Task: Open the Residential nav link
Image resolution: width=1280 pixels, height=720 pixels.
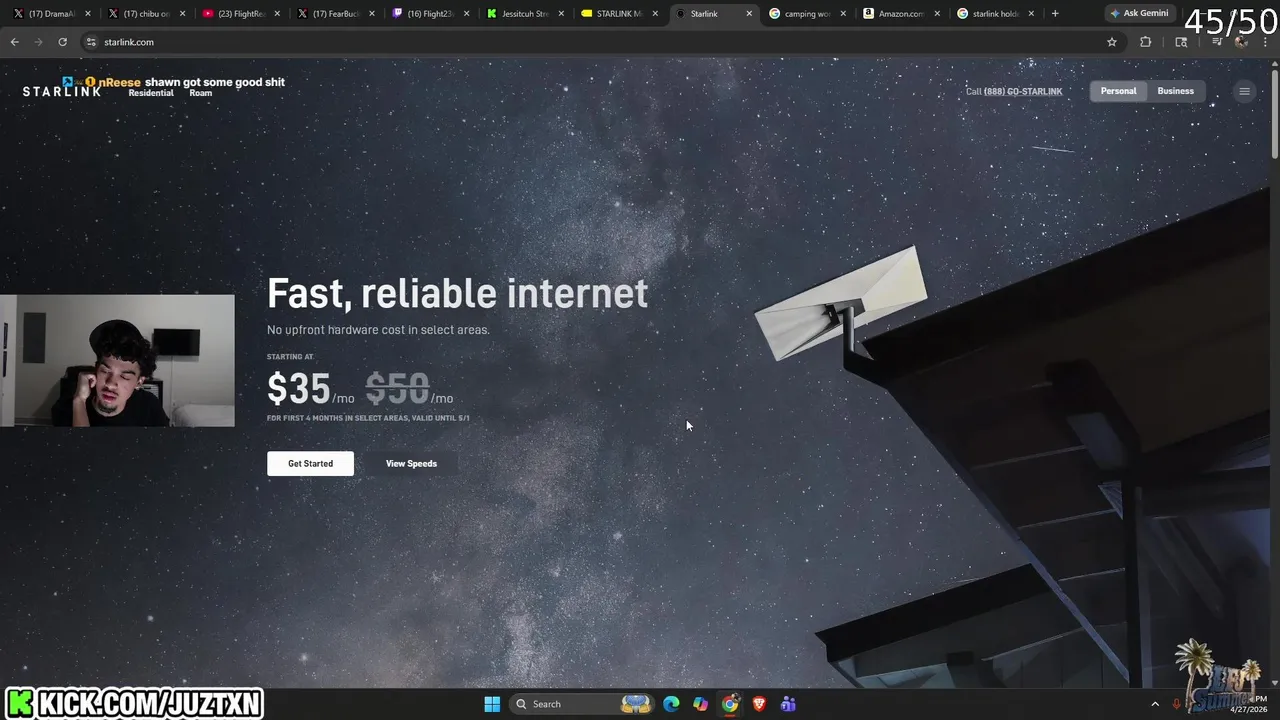Action: click(151, 93)
